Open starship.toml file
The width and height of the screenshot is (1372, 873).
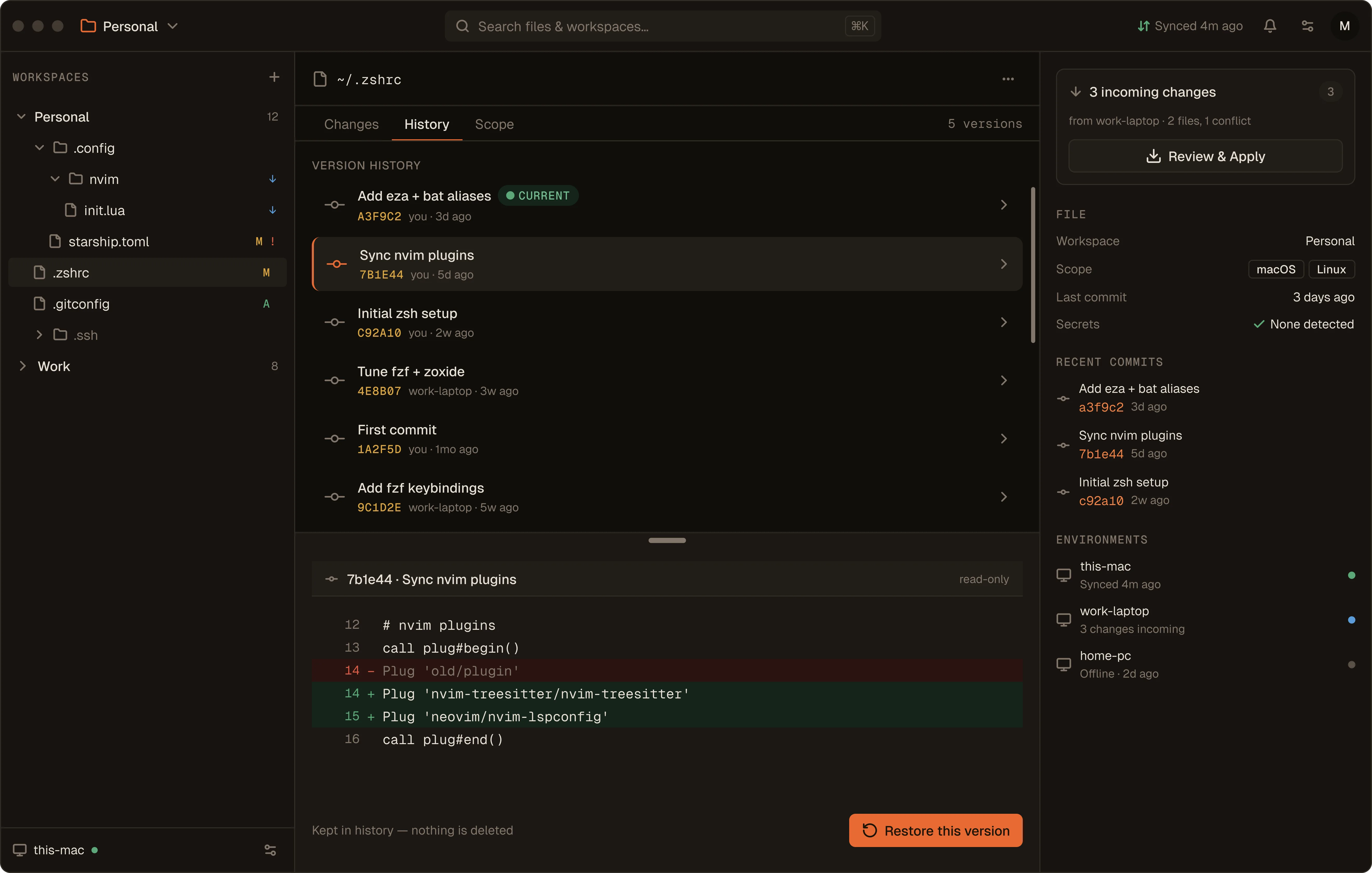coord(147,242)
